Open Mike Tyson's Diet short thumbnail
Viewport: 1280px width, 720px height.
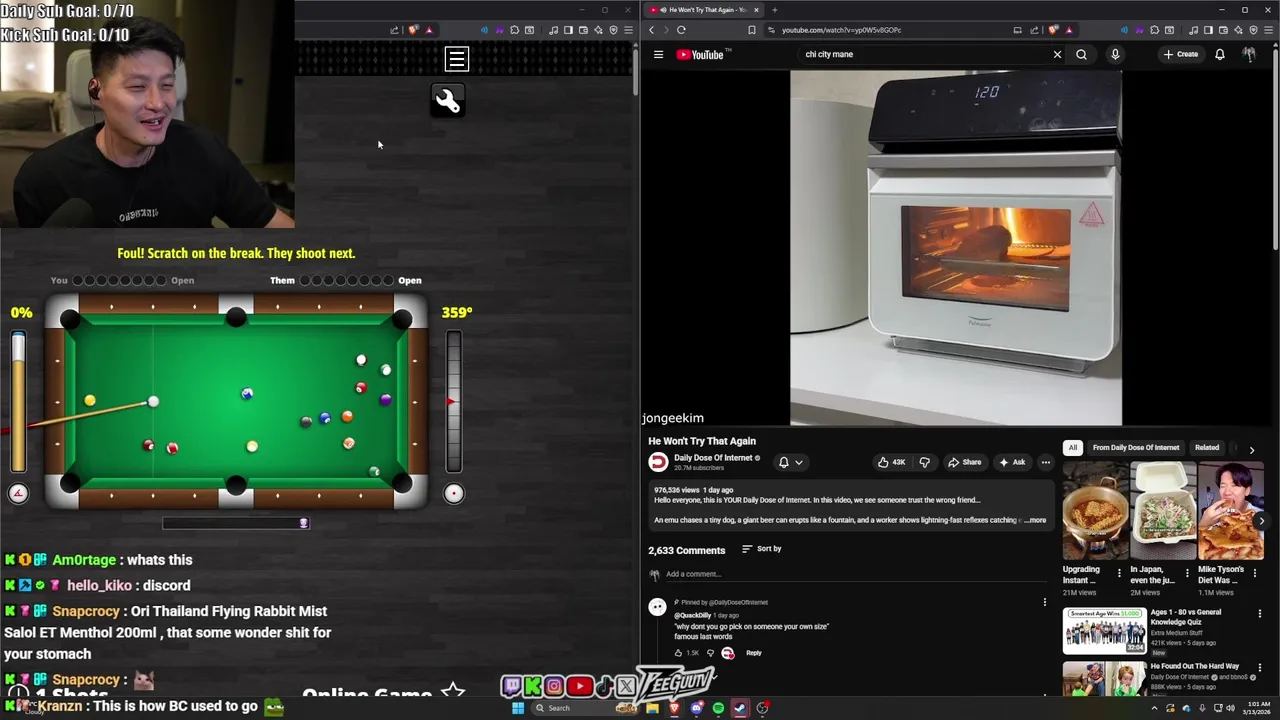(1231, 510)
